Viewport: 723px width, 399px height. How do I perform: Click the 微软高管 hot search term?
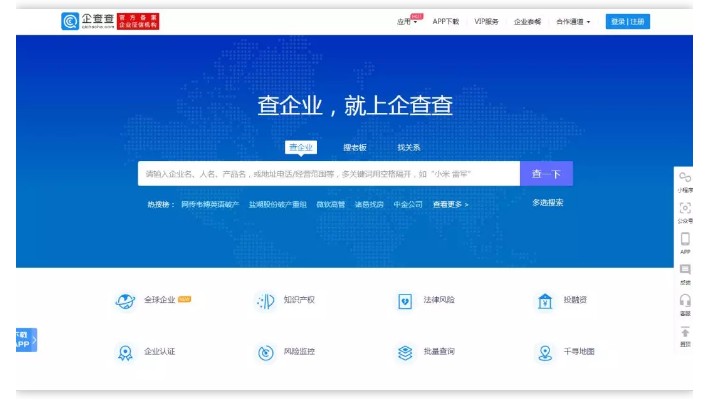pos(331,204)
